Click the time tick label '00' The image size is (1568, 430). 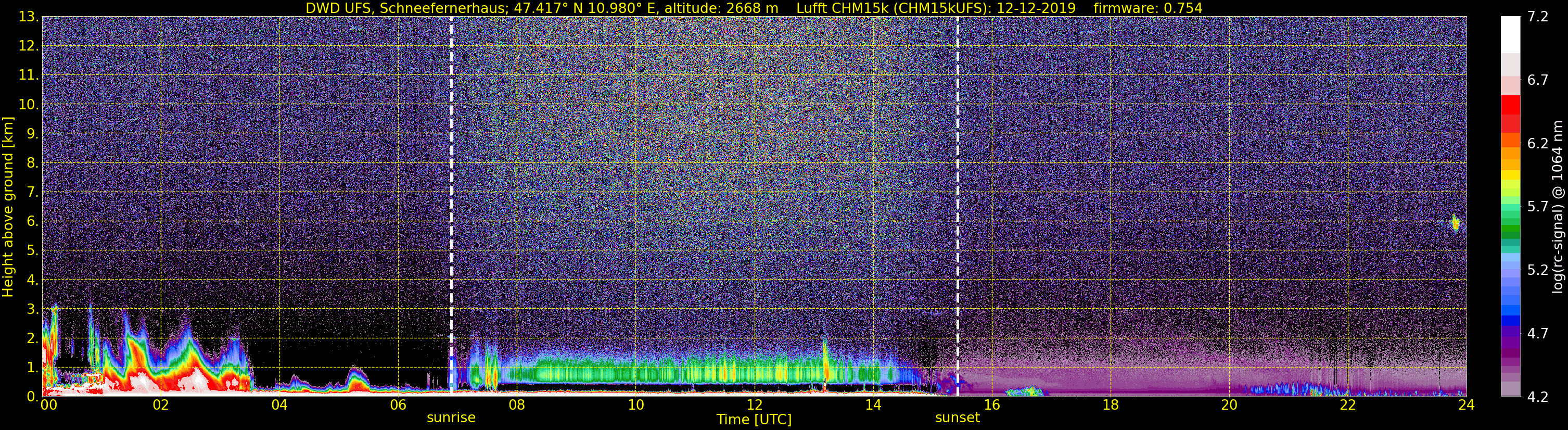(48, 404)
